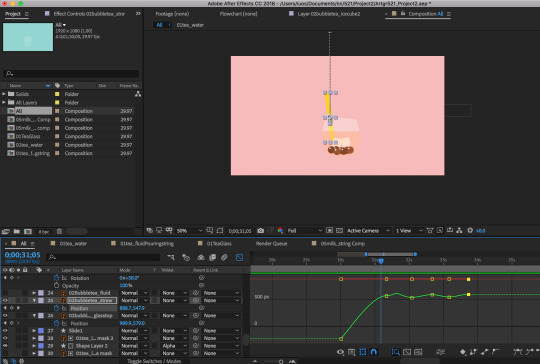
Task: Open grid and guide options icon
Action: click(x=210, y=230)
